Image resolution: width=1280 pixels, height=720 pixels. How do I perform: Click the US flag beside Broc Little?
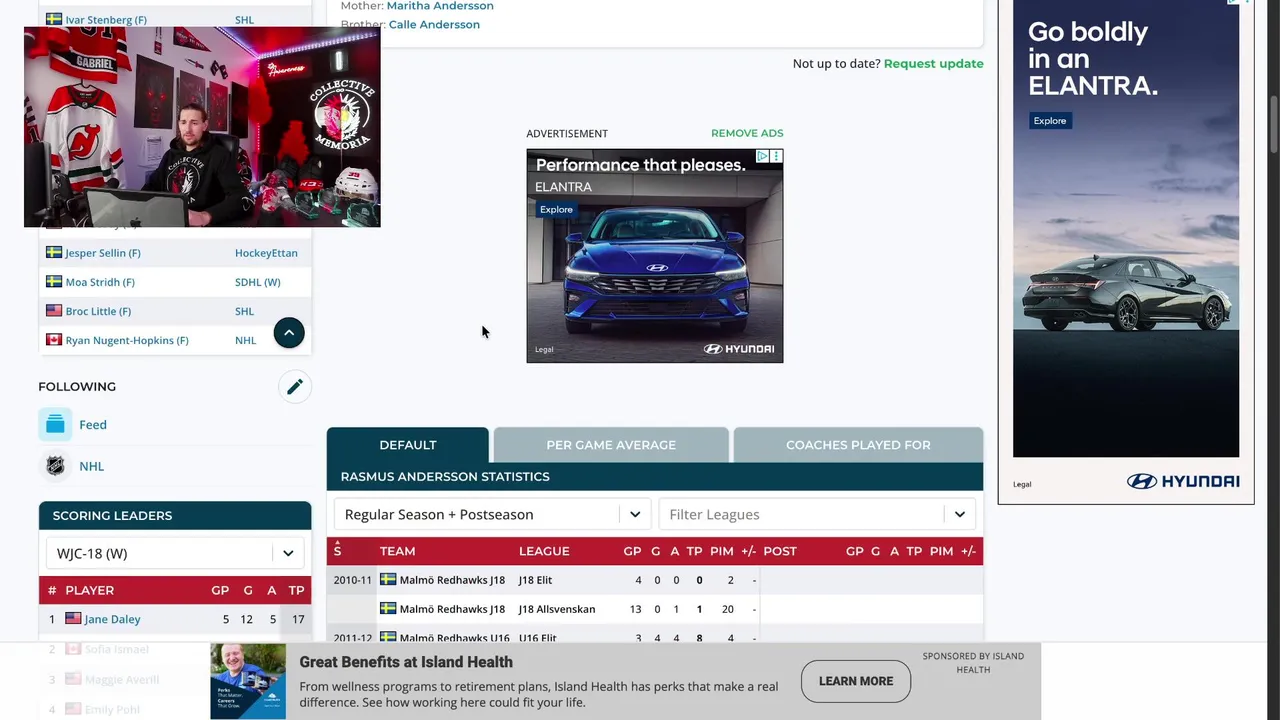54,311
